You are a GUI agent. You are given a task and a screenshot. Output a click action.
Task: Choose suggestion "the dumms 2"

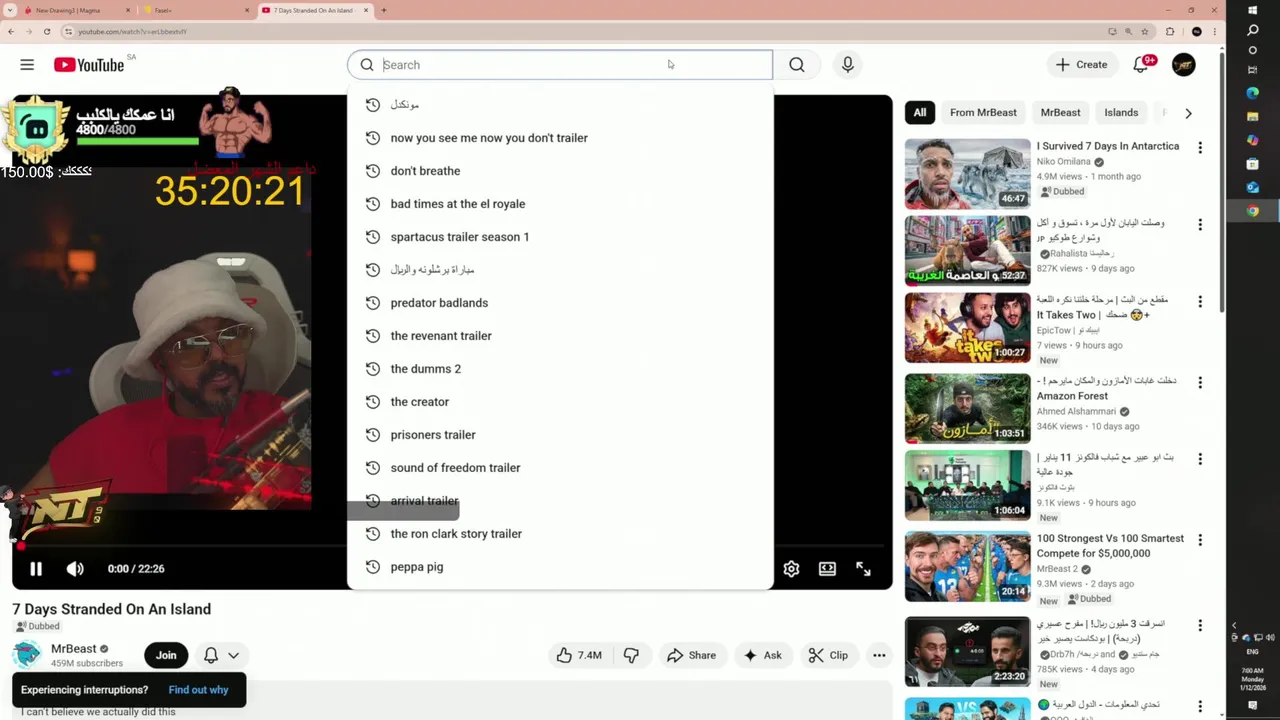click(x=560, y=369)
